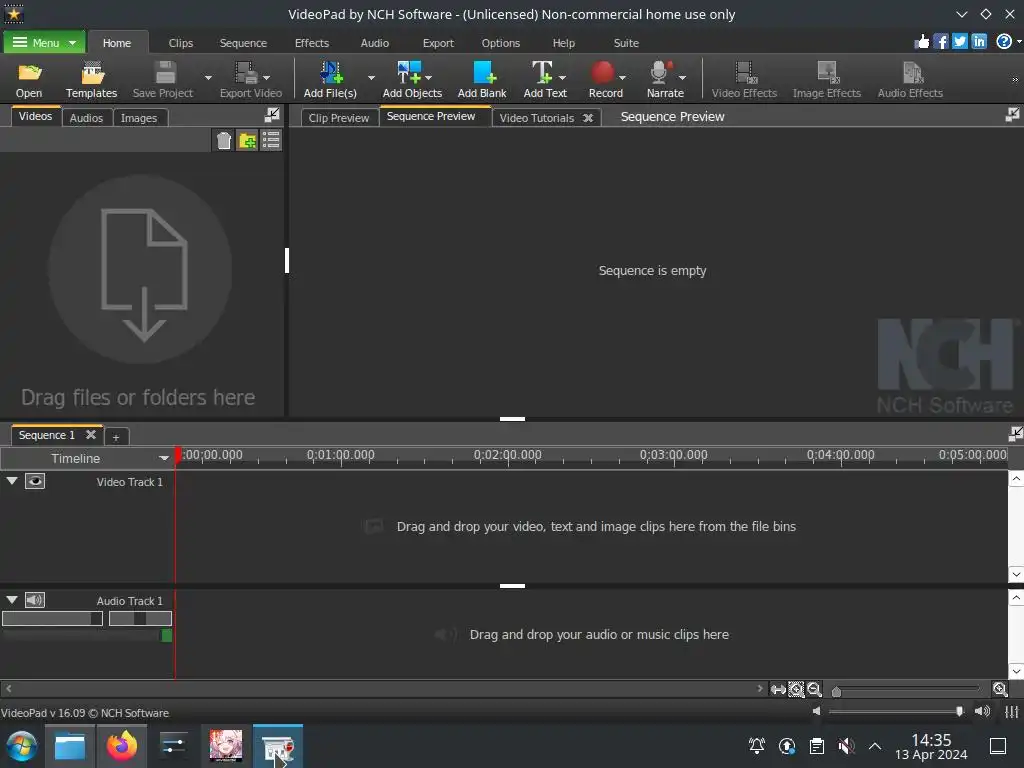1024x768 pixels.
Task: Open the Options ribbon tab
Action: (501, 43)
